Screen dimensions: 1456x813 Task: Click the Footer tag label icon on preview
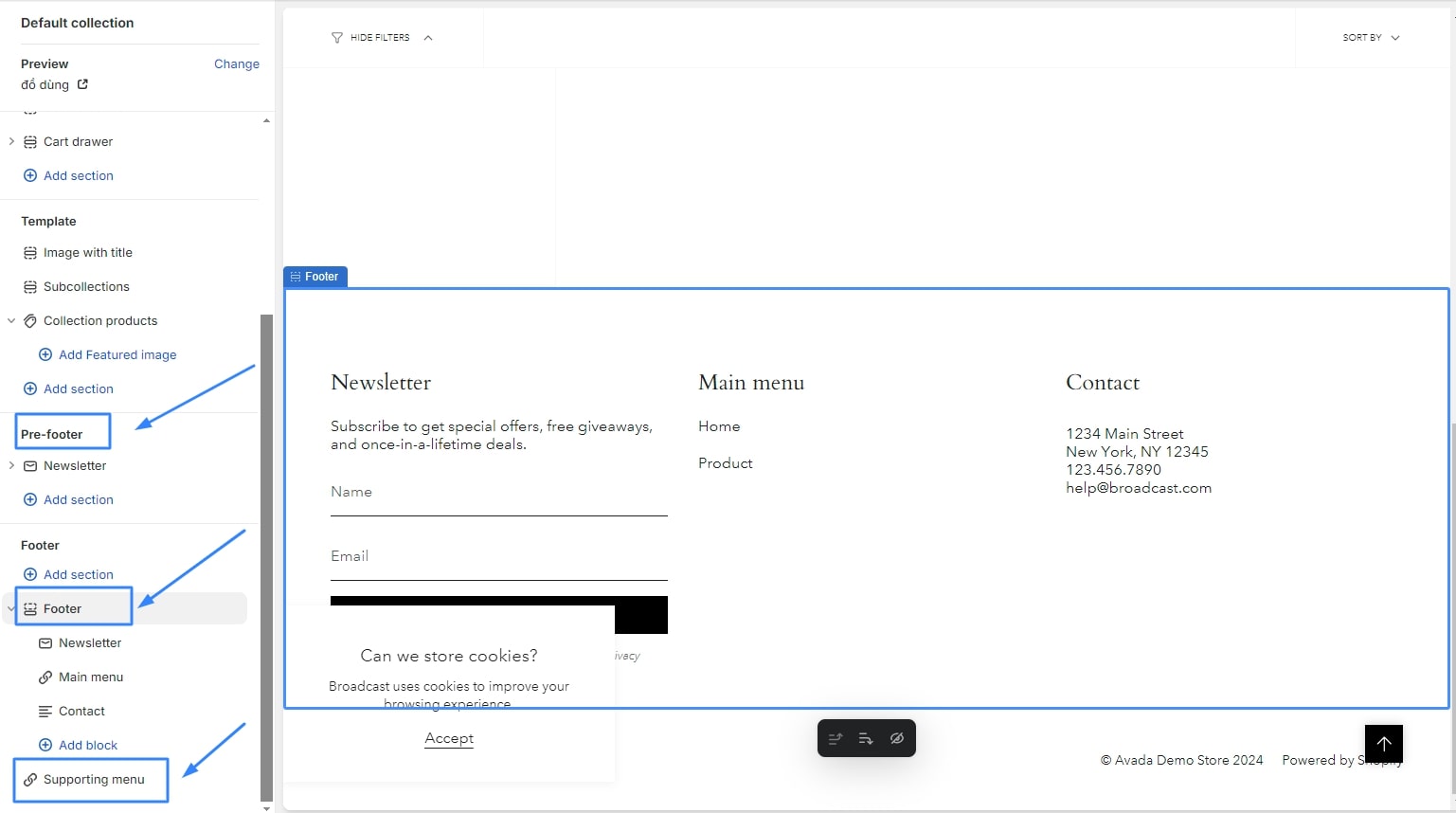296,277
